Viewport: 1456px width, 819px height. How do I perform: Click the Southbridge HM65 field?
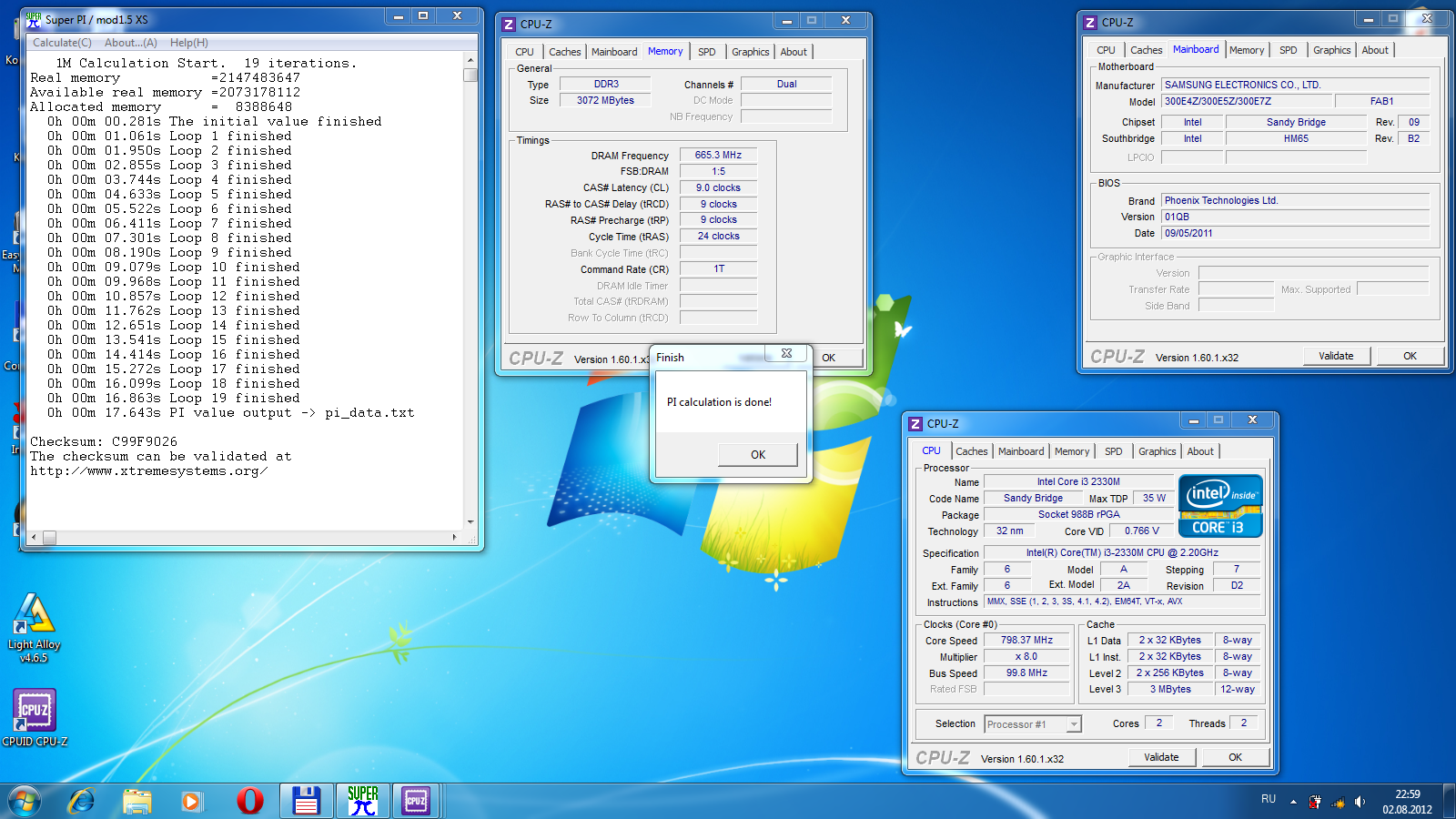[1296, 138]
